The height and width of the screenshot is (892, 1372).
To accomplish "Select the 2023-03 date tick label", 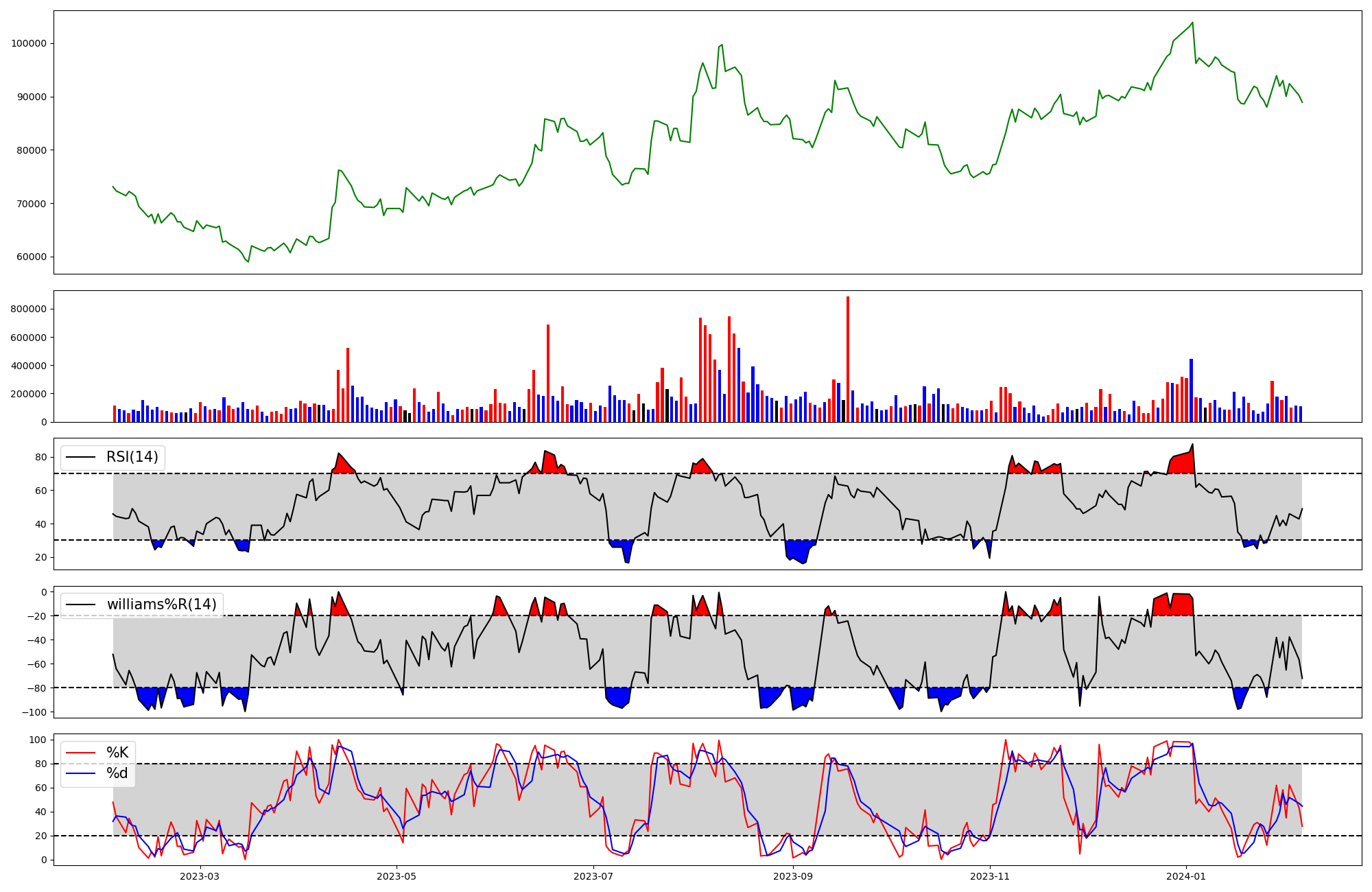I will (200, 876).
